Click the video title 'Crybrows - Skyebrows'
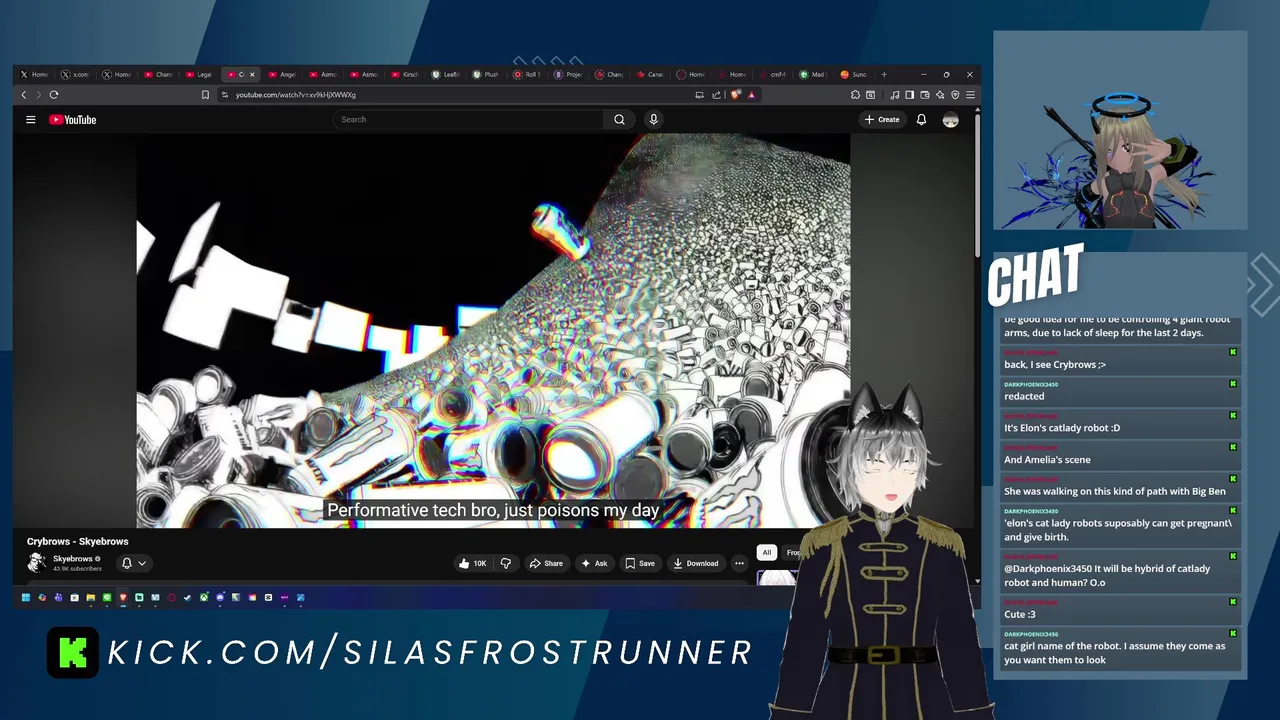 click(x=77, y=541)
